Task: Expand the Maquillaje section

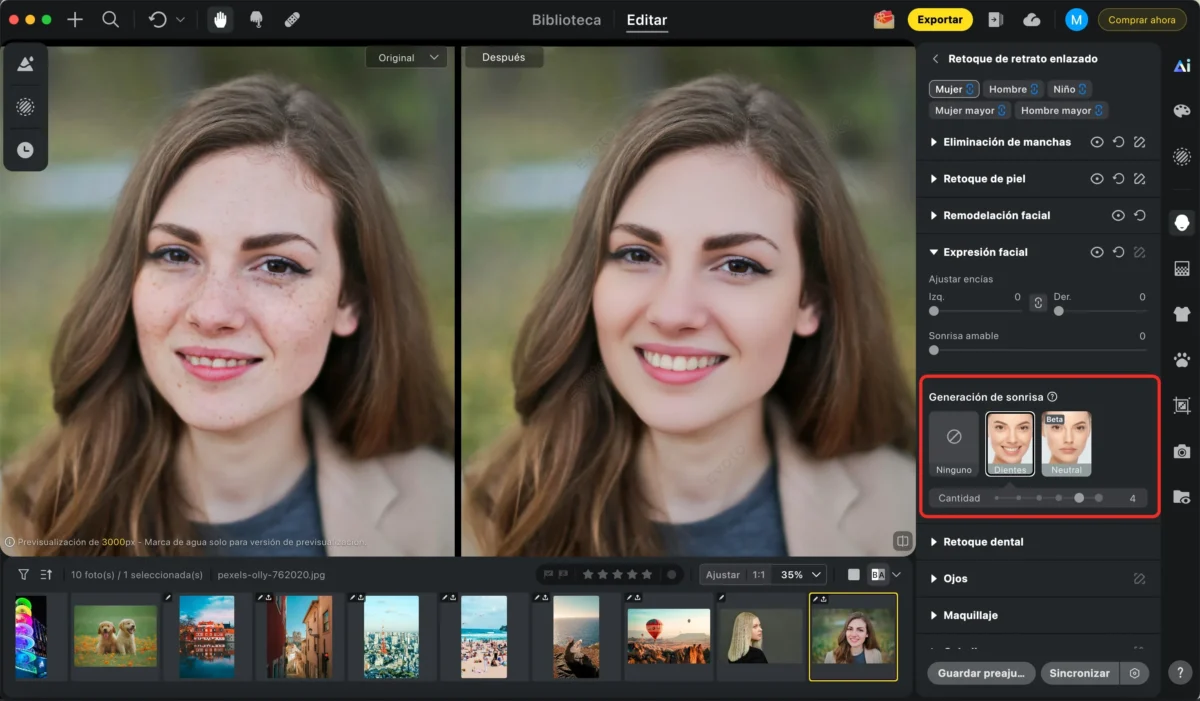Action: (x=970, y=615)
